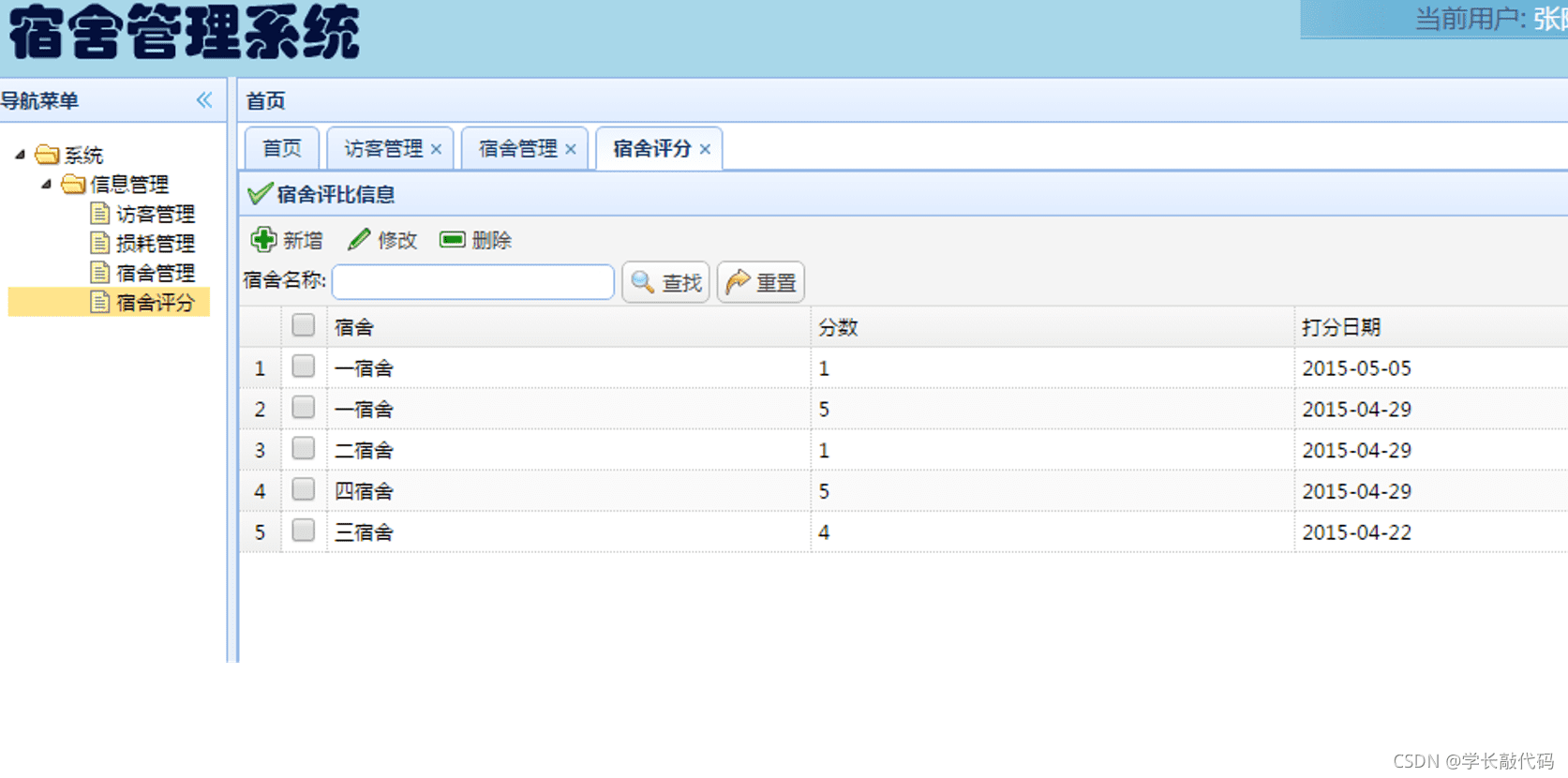Close the 宿舍管理 tab
The width and height of the screenshot is (1568, 778).
pos(570,149)
